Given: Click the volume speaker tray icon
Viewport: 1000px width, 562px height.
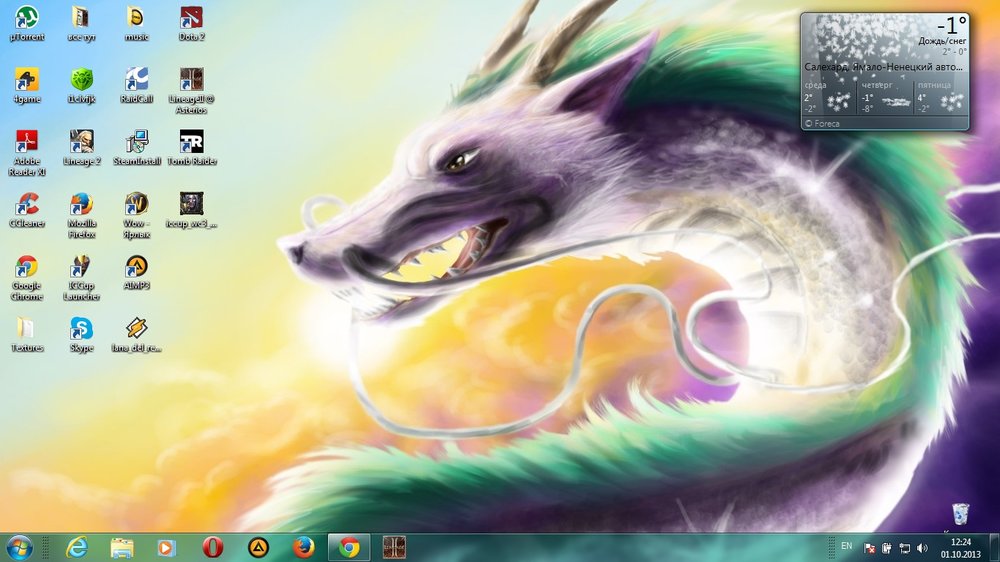Looking at the screenshot, I should 920,548.
